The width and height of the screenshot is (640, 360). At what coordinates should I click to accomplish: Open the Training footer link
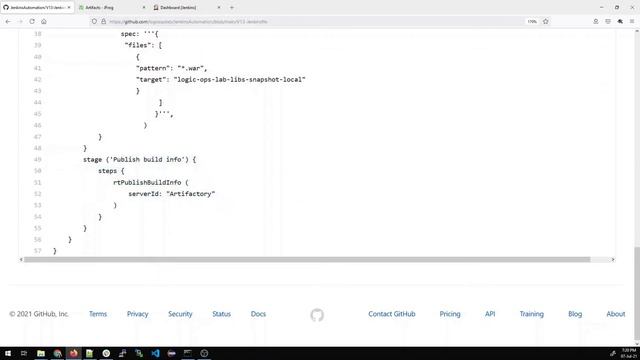click(x=531, y=314)
